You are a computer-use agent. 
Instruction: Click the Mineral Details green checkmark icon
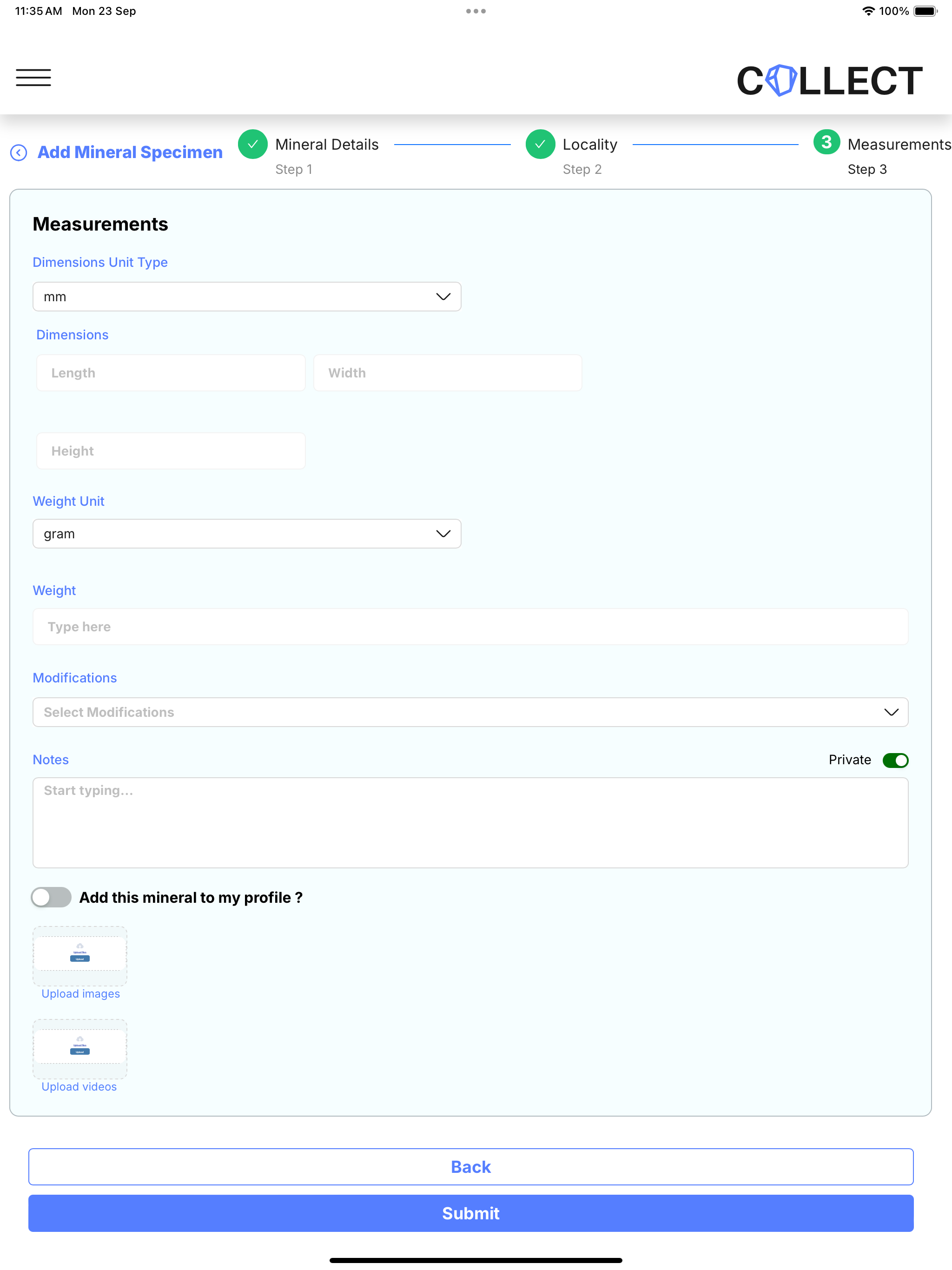[x=252, y=144]
